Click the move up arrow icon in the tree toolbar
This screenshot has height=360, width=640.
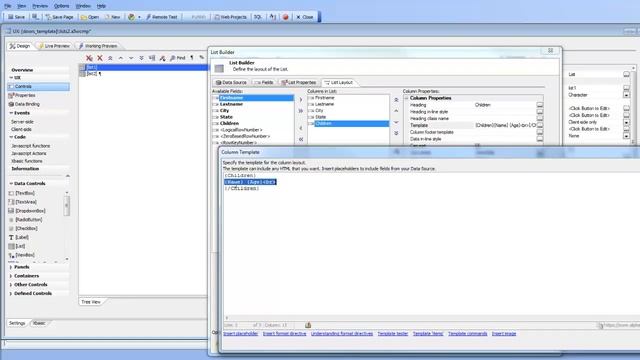[x=121, y=58]
